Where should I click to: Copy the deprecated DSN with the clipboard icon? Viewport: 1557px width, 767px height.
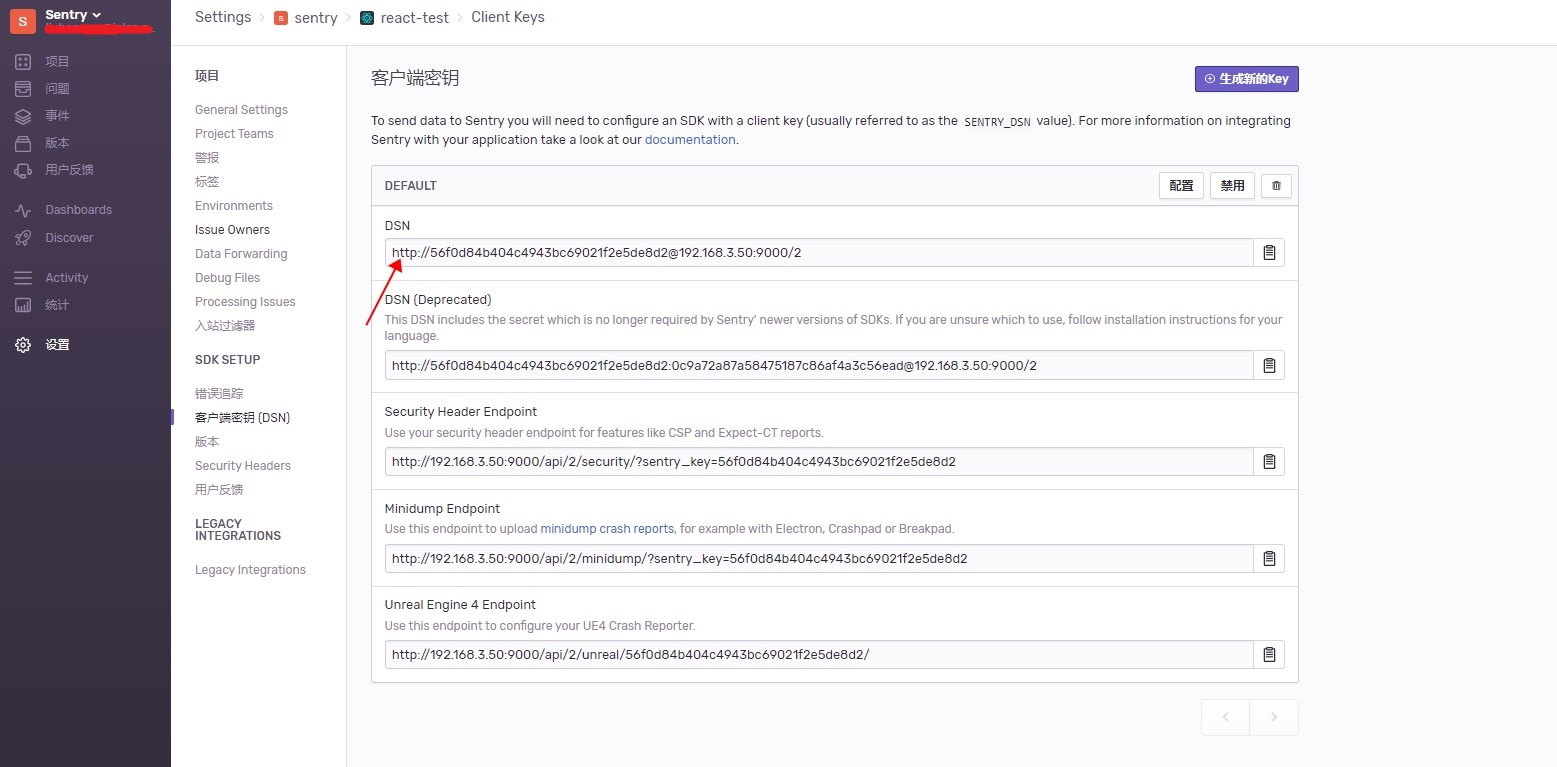[x=1269, y=365]
